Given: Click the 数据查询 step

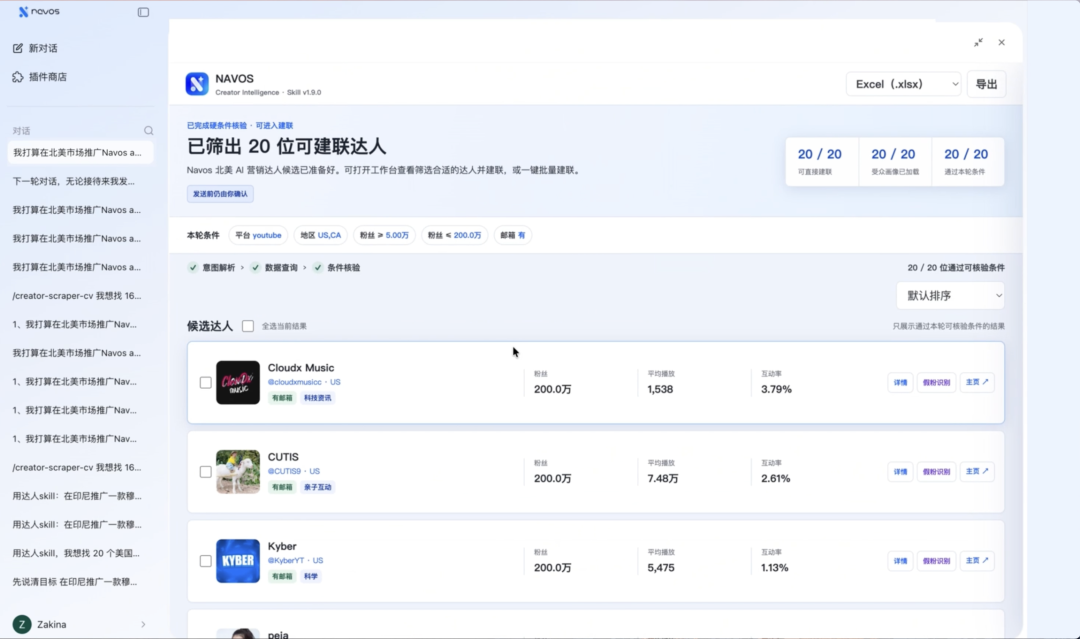Looking at the screenshot, I should click(275, 268).
